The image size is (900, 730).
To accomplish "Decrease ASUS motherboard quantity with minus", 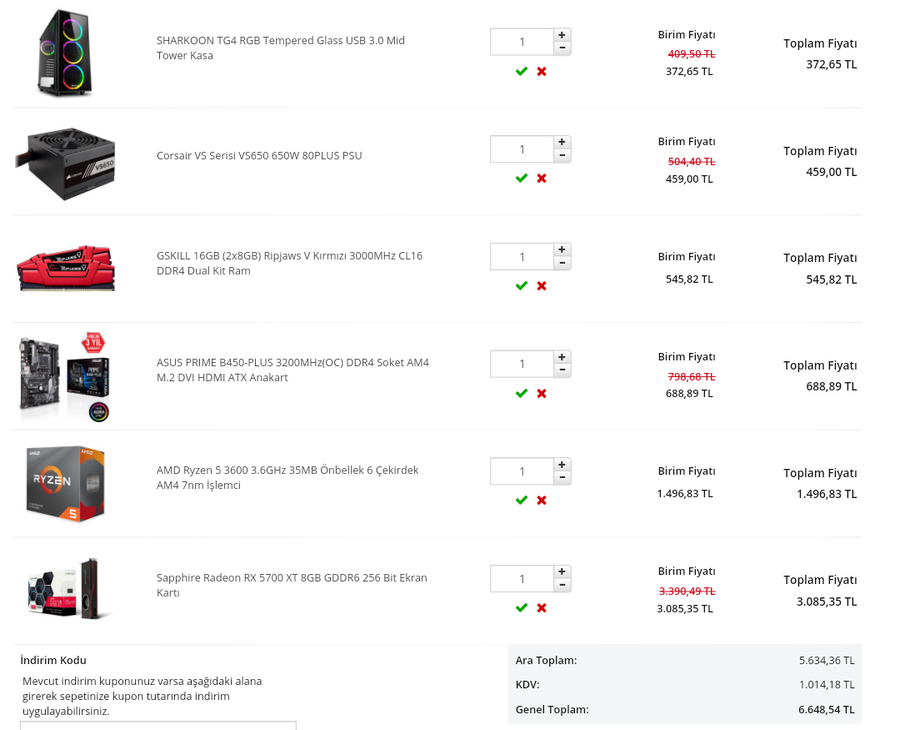I will click(562, 371).
